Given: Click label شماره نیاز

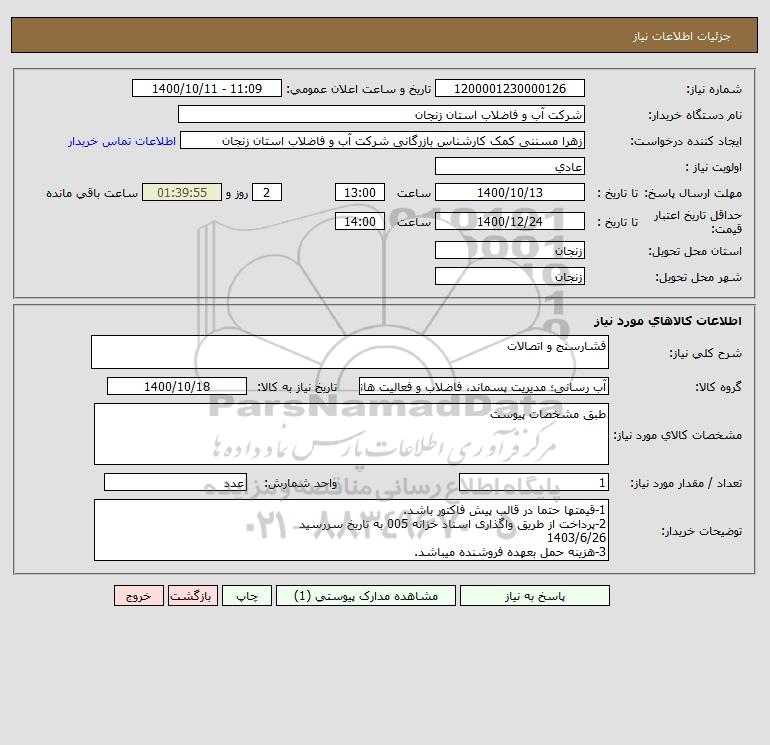Looking at the screenshot, I should tap(714, 89).
